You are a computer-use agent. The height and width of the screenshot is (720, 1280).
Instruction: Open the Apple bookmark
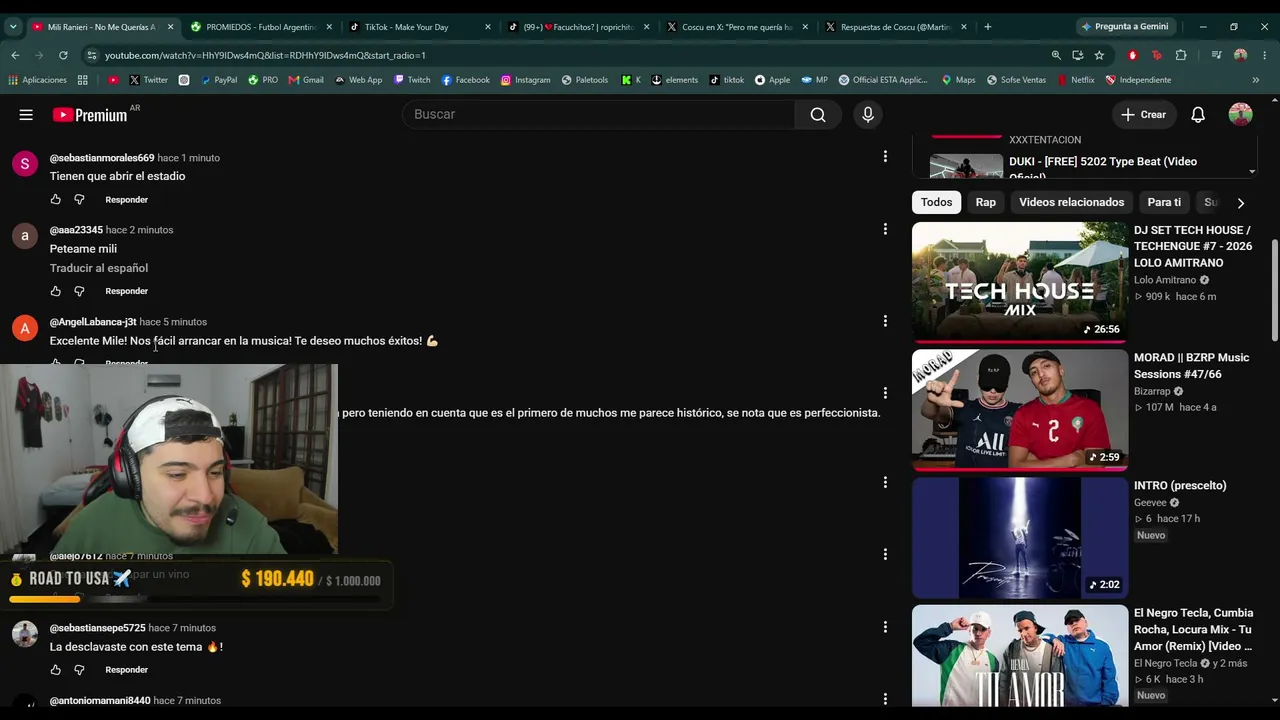772,80
